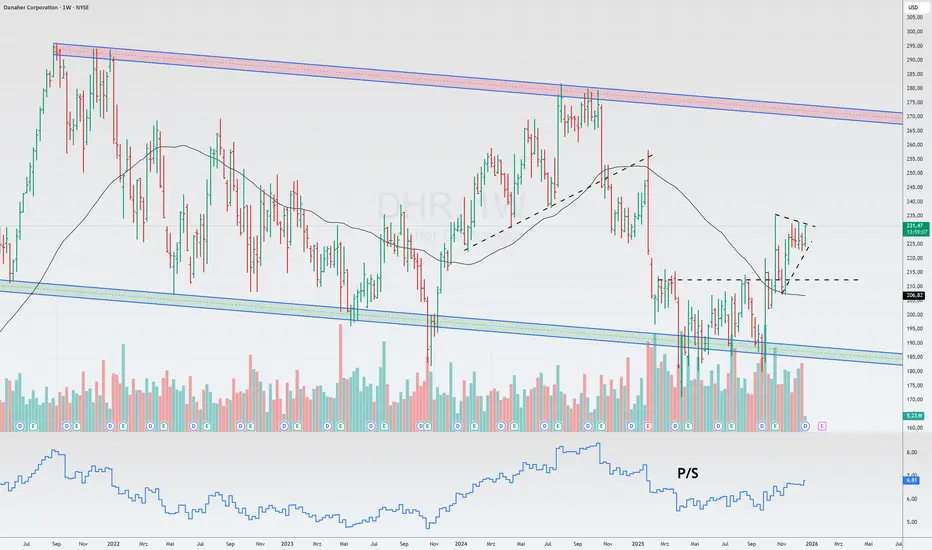
Task: Click the 8,00 label on P/S scale
Action: 911,452
